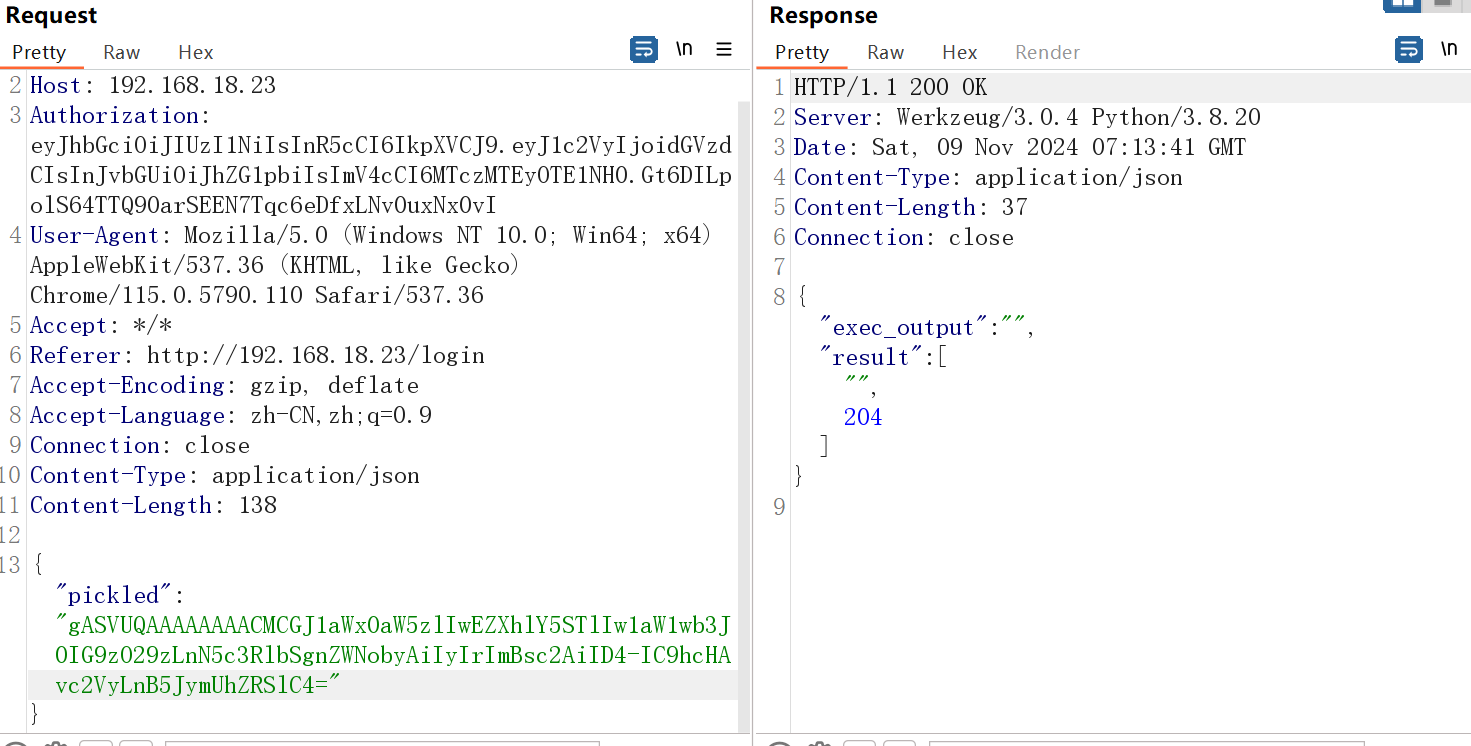Click the response Connection: close line
This screenshot has height=746, width=1471.
coord(904,237)
